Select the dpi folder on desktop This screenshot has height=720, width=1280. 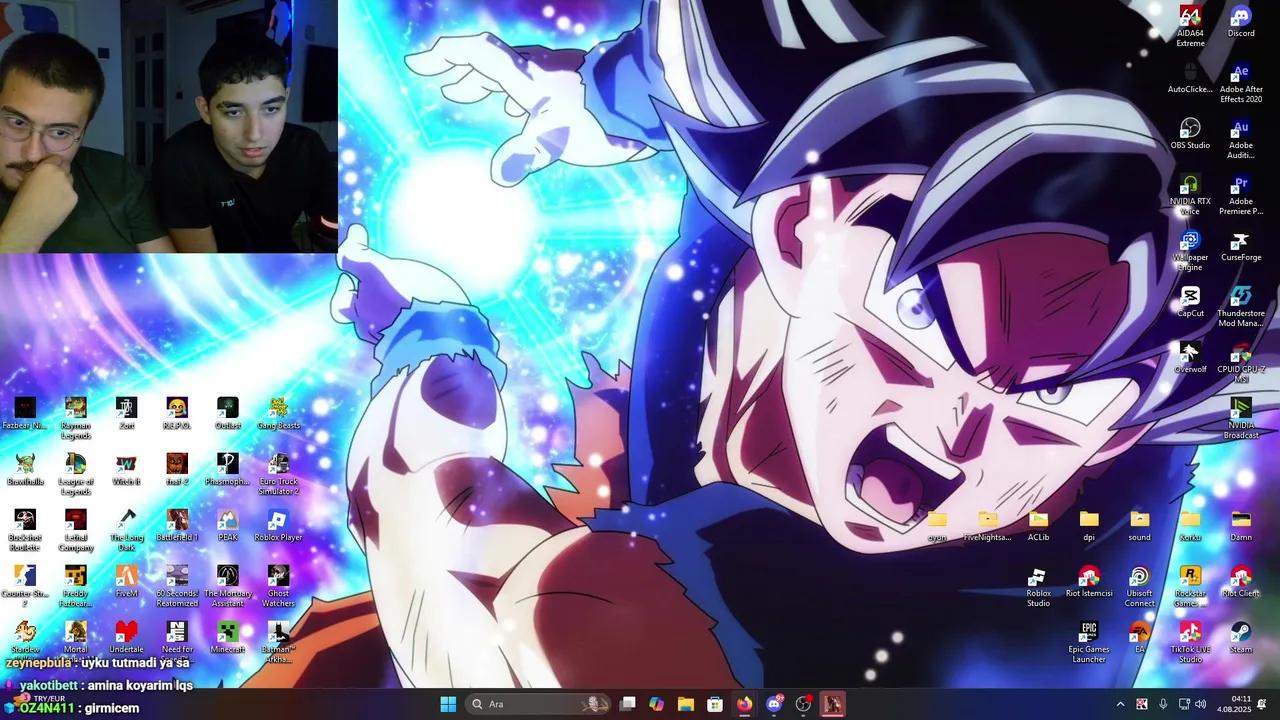[x=1089, y=526]
